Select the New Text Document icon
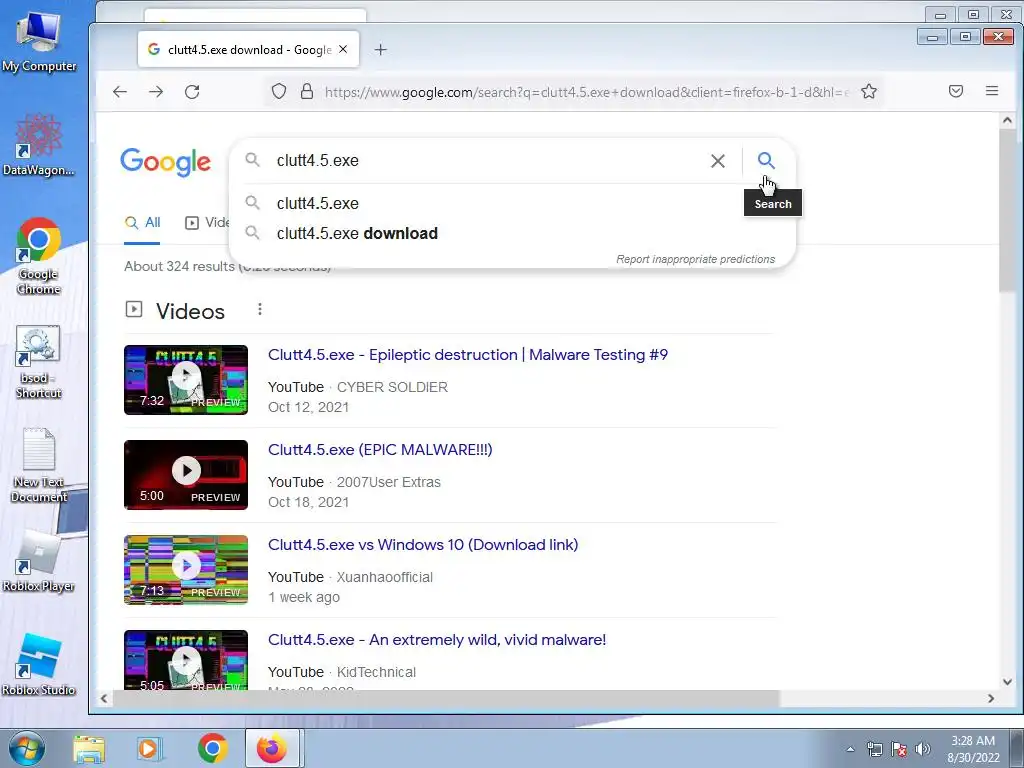The width and height of the screenshot is (1024, 768). pos(39,465)
